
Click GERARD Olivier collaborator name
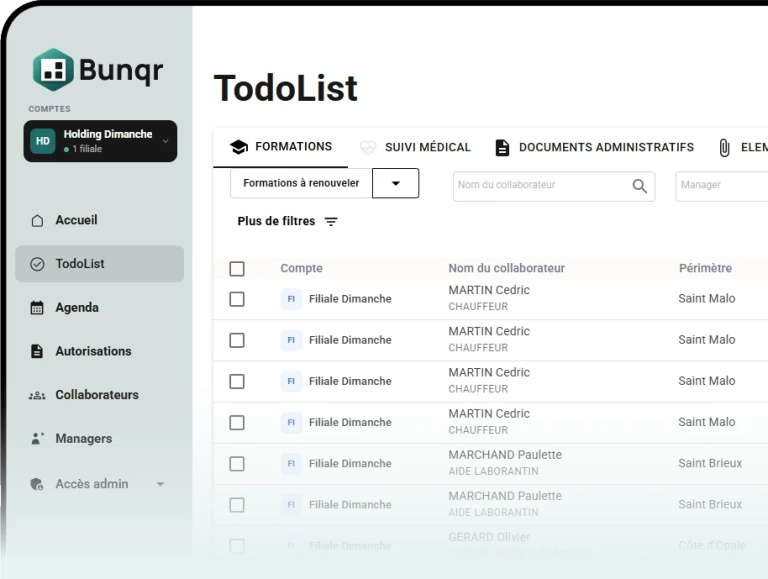[x=489, y=537]
